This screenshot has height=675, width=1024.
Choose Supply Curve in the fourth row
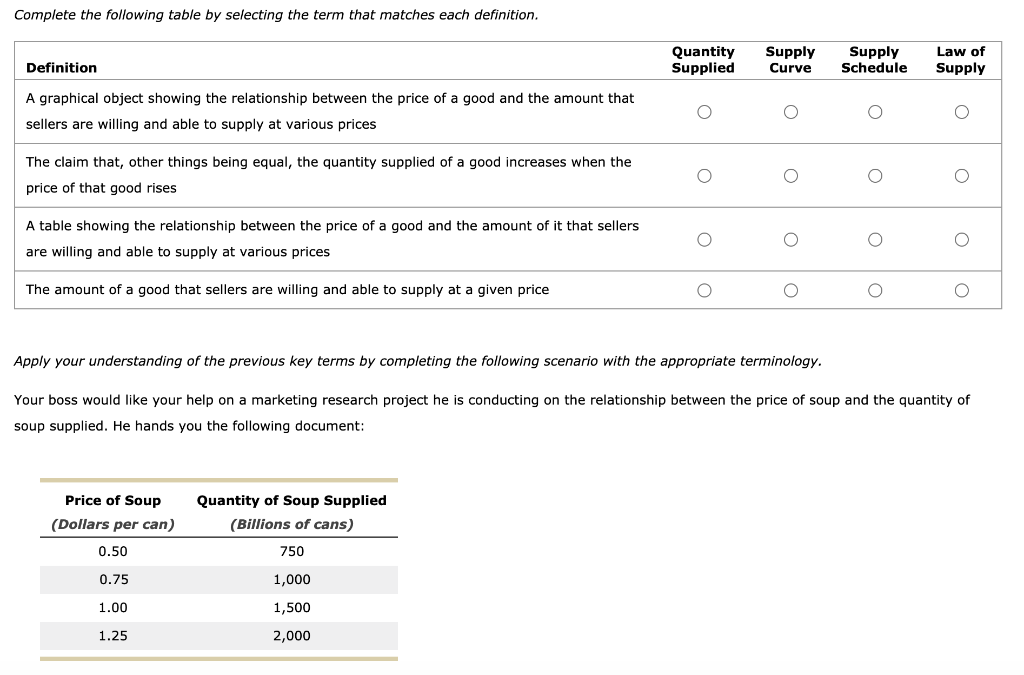pos(791,290)
